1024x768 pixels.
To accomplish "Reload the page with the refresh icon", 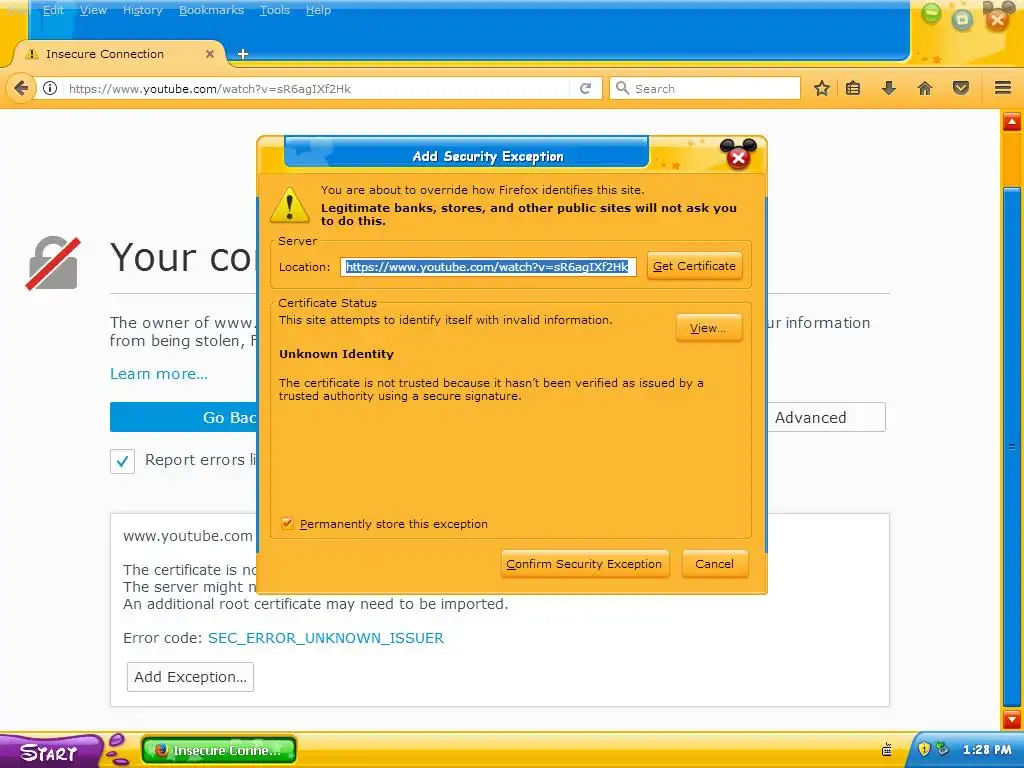I will pos(586,88).
